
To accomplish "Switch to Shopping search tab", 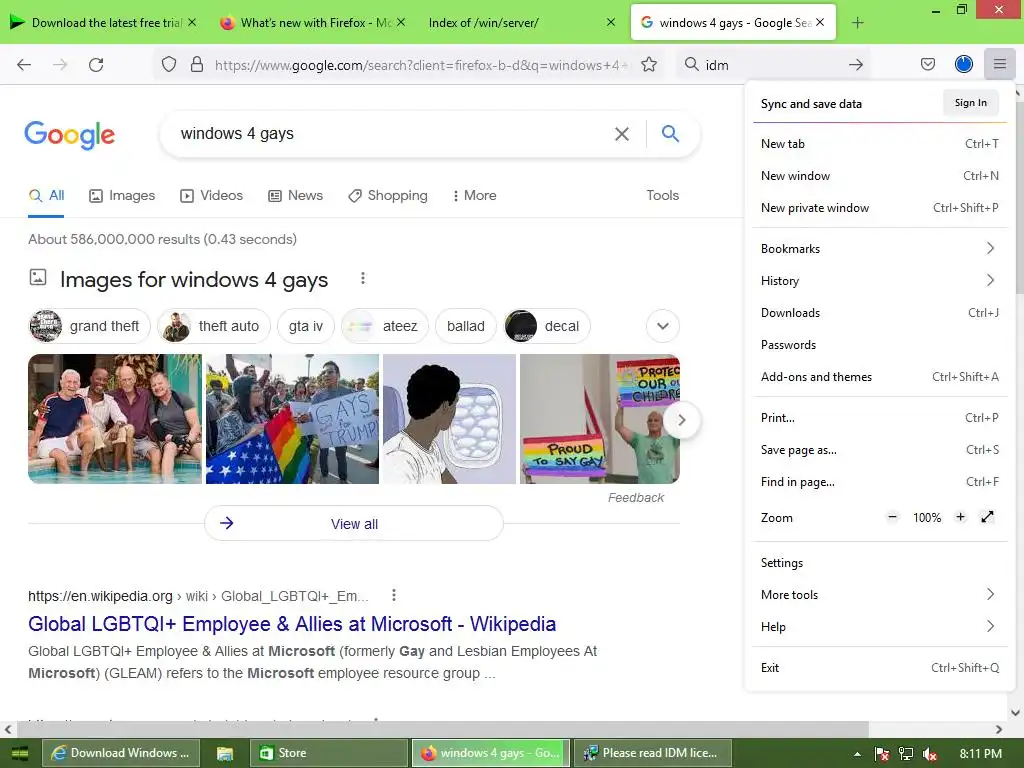I will point(388,195).
